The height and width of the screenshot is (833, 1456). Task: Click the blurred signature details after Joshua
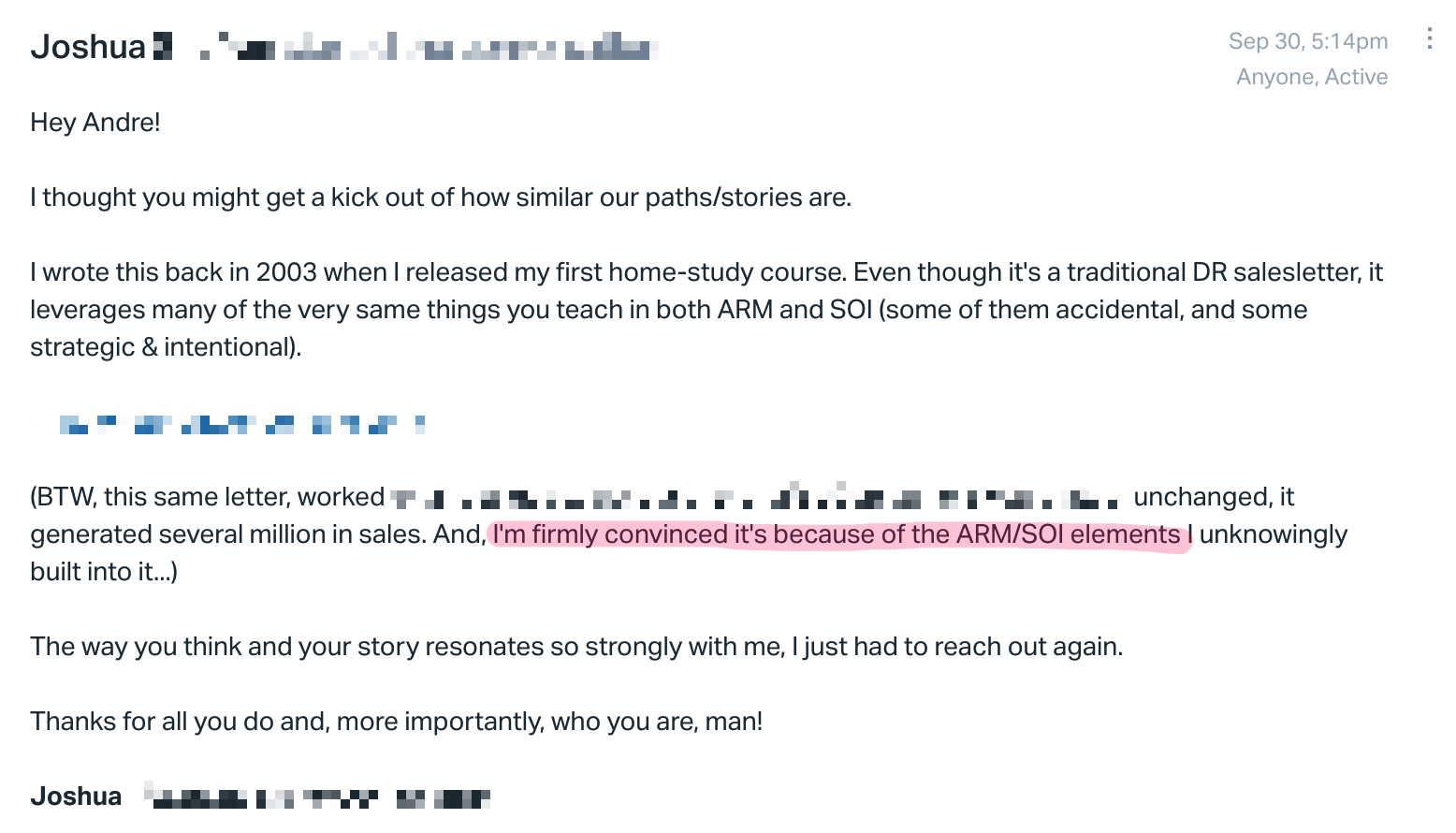point(318,798)
